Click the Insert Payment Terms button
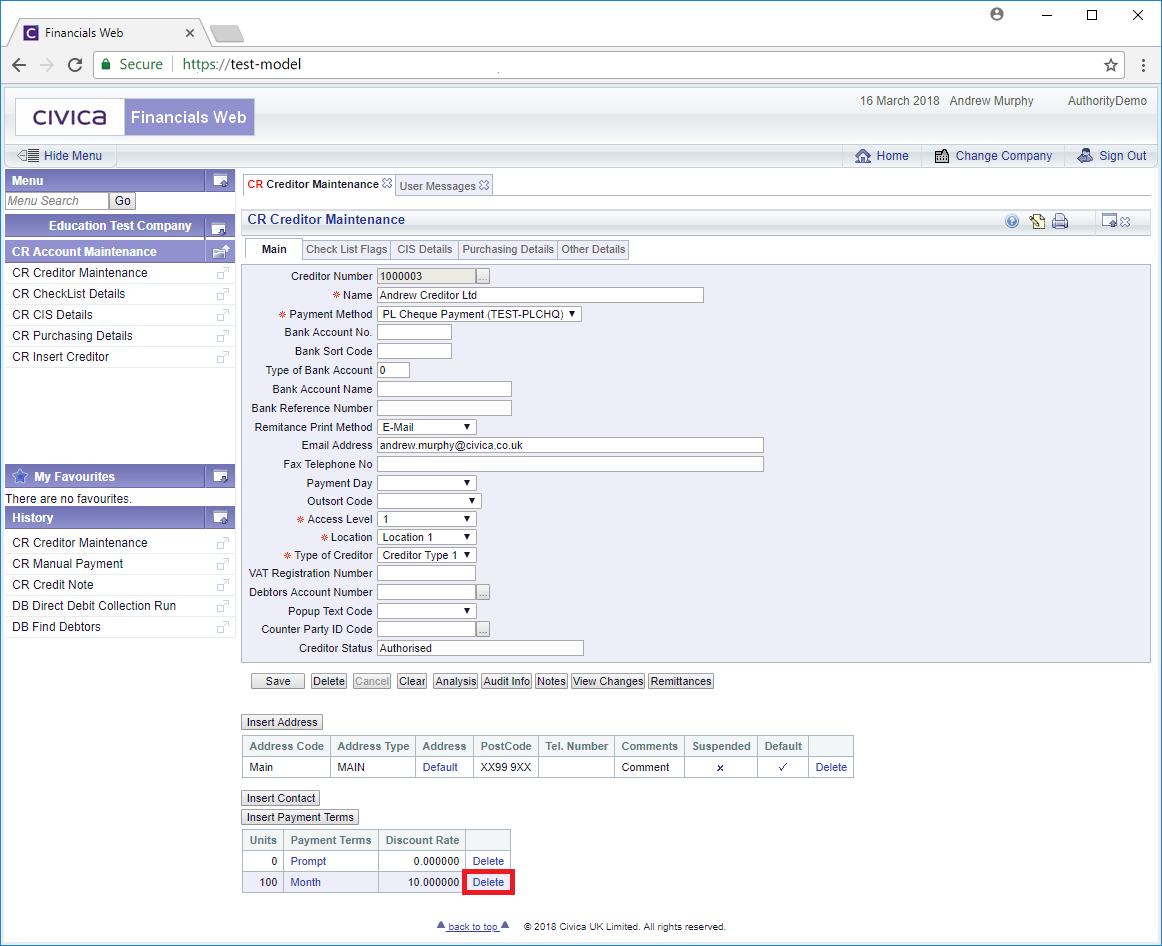This screenshot has width=1162, height=946. coord(300,817)
